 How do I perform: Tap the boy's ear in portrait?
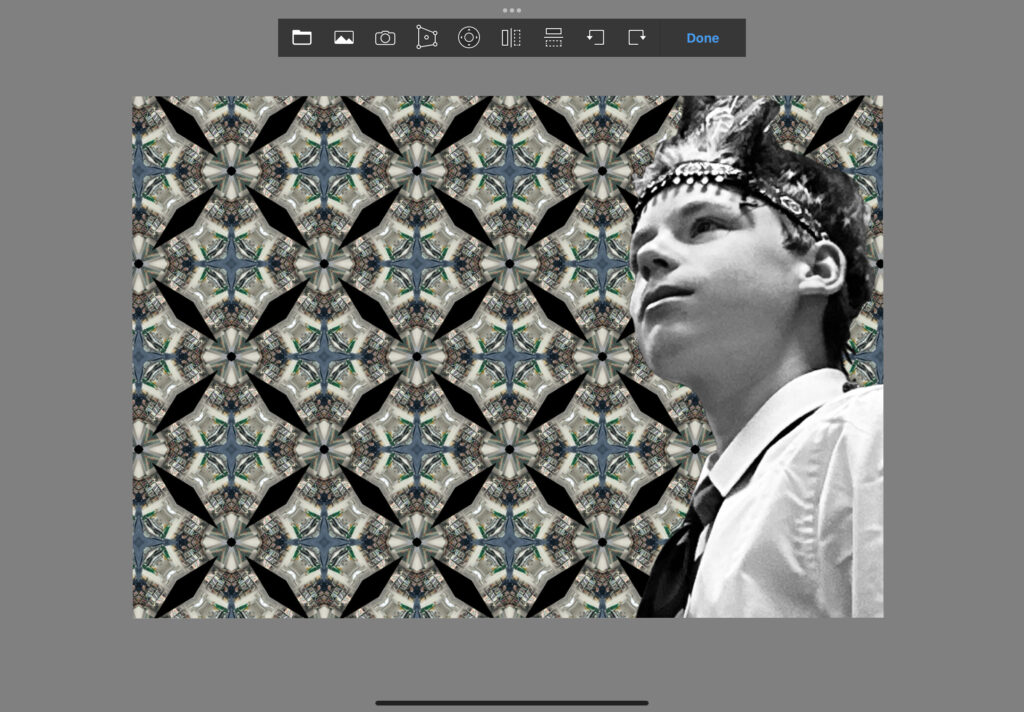pos(825,268)
